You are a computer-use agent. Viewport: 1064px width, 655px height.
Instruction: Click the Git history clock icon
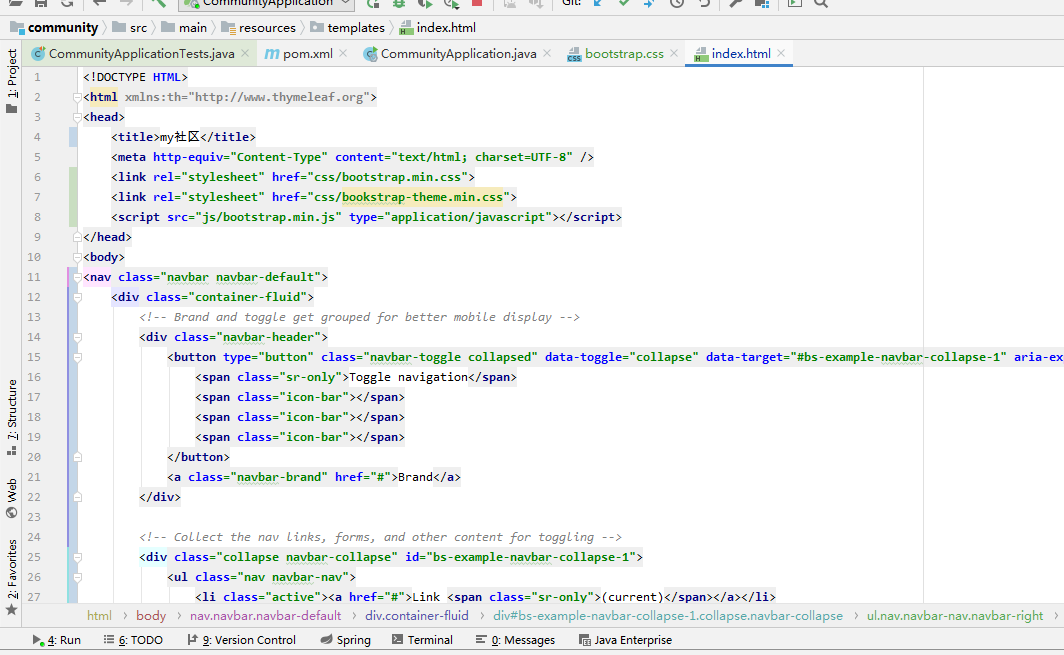tap(677, 3)
